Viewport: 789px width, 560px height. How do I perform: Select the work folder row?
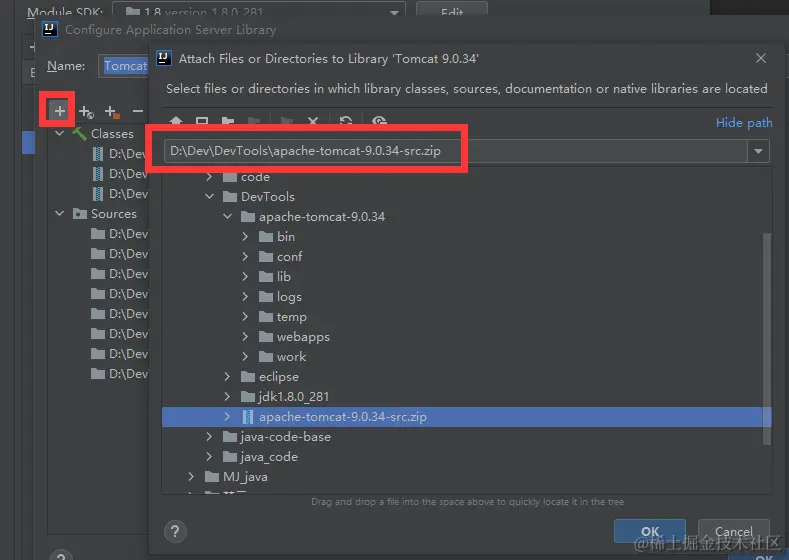(466, 357)
